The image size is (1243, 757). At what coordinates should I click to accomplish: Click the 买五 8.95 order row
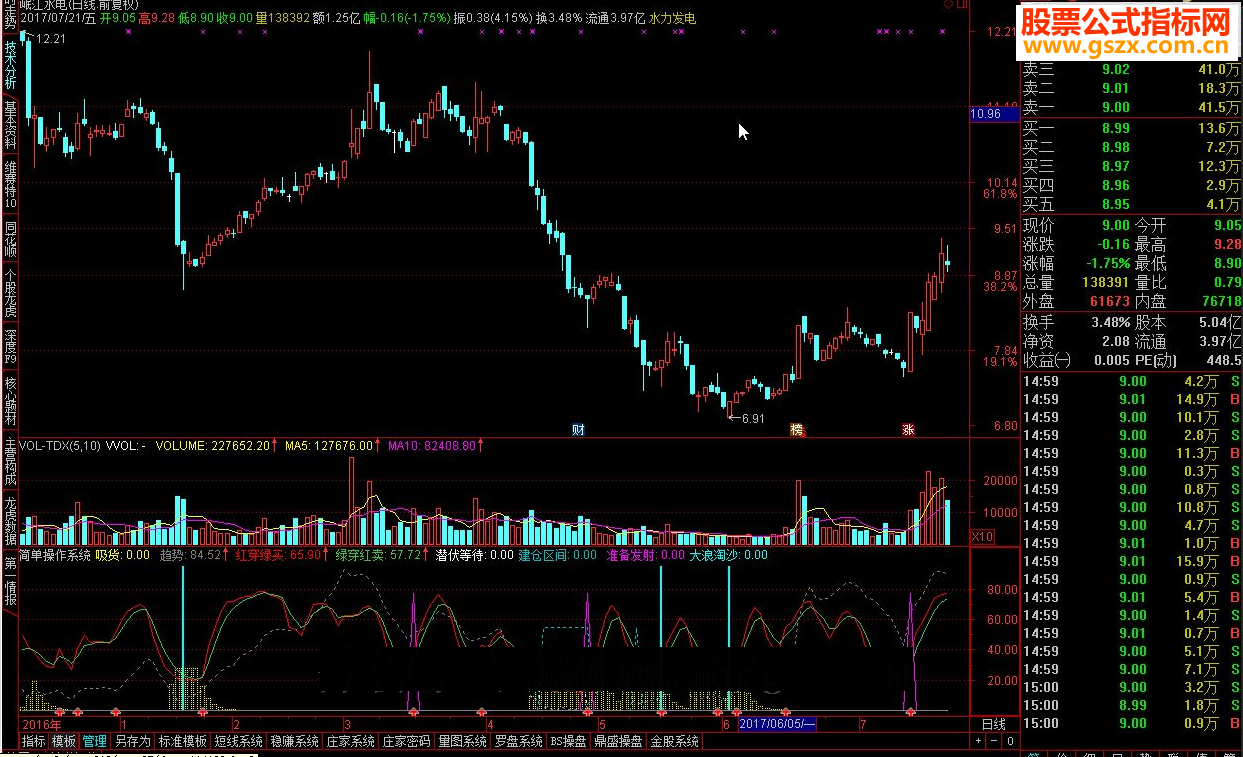point(1131,204)
